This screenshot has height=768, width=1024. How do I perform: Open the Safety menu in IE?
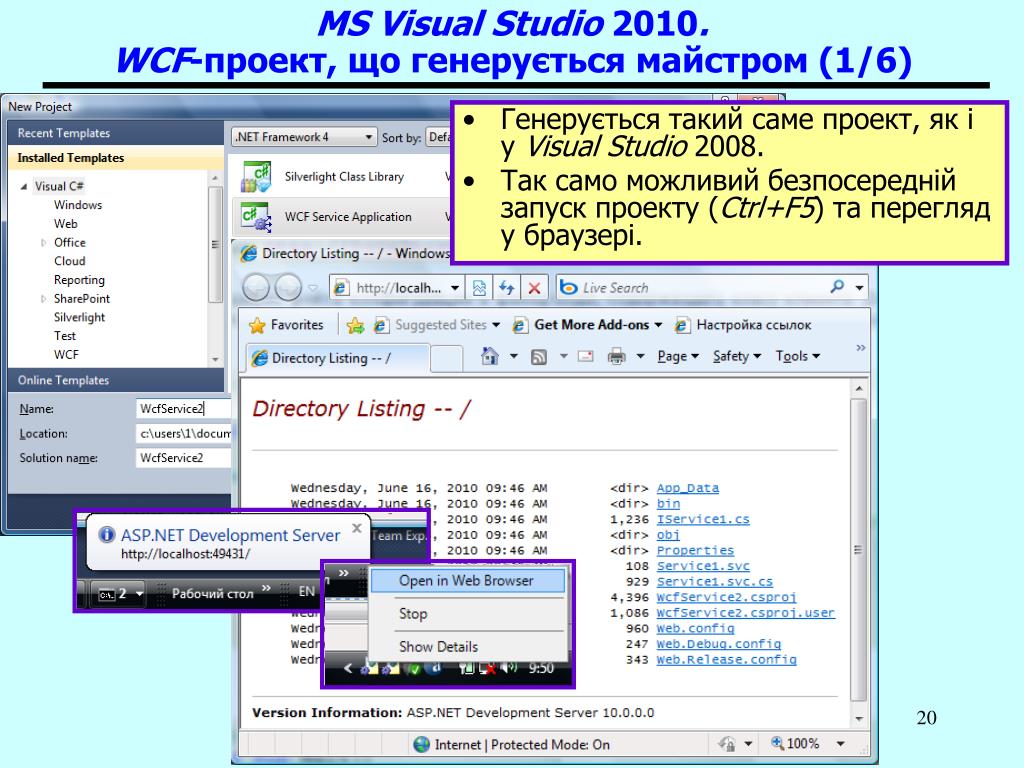coord(737,357)
